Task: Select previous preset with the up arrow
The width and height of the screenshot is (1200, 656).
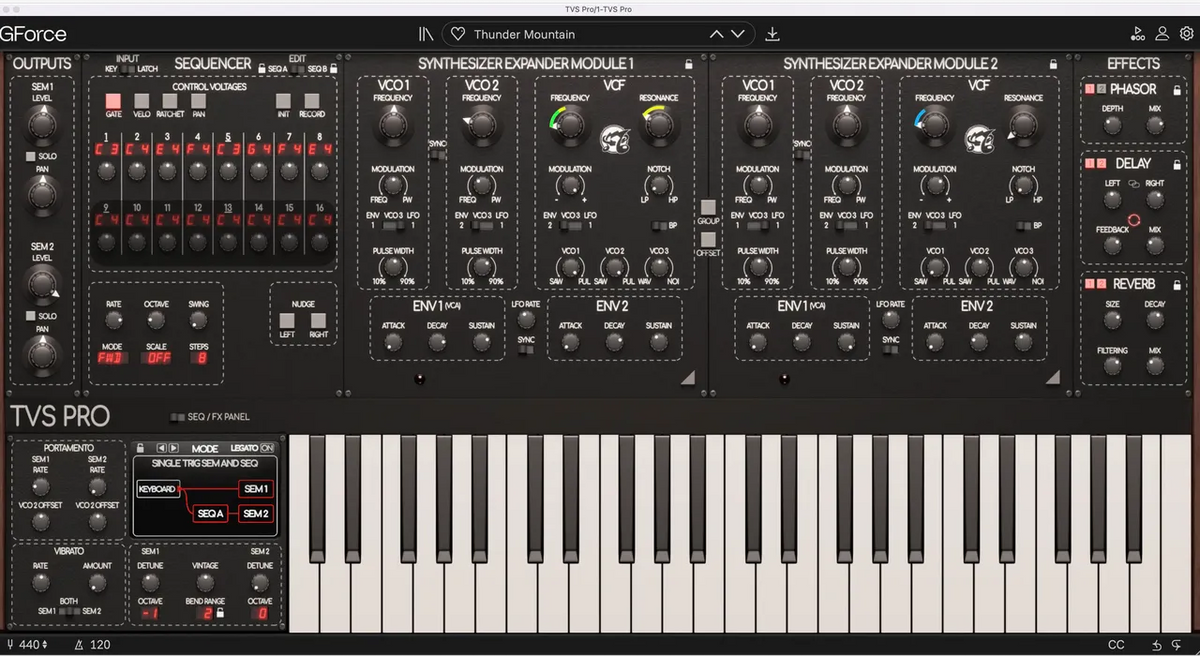Action: pos(716,34)
